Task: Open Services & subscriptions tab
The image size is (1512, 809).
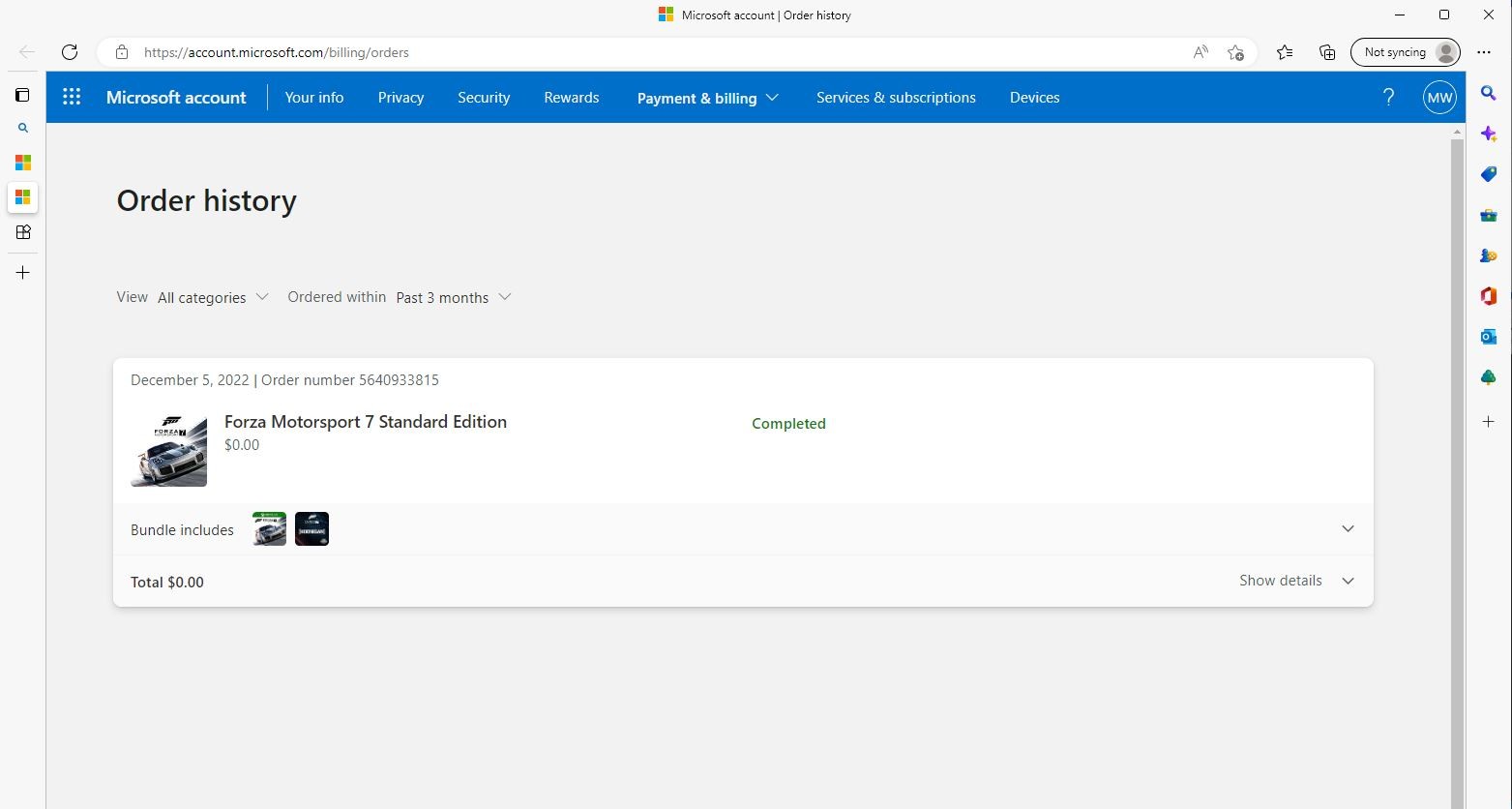Action: click(x=896, y=98)
